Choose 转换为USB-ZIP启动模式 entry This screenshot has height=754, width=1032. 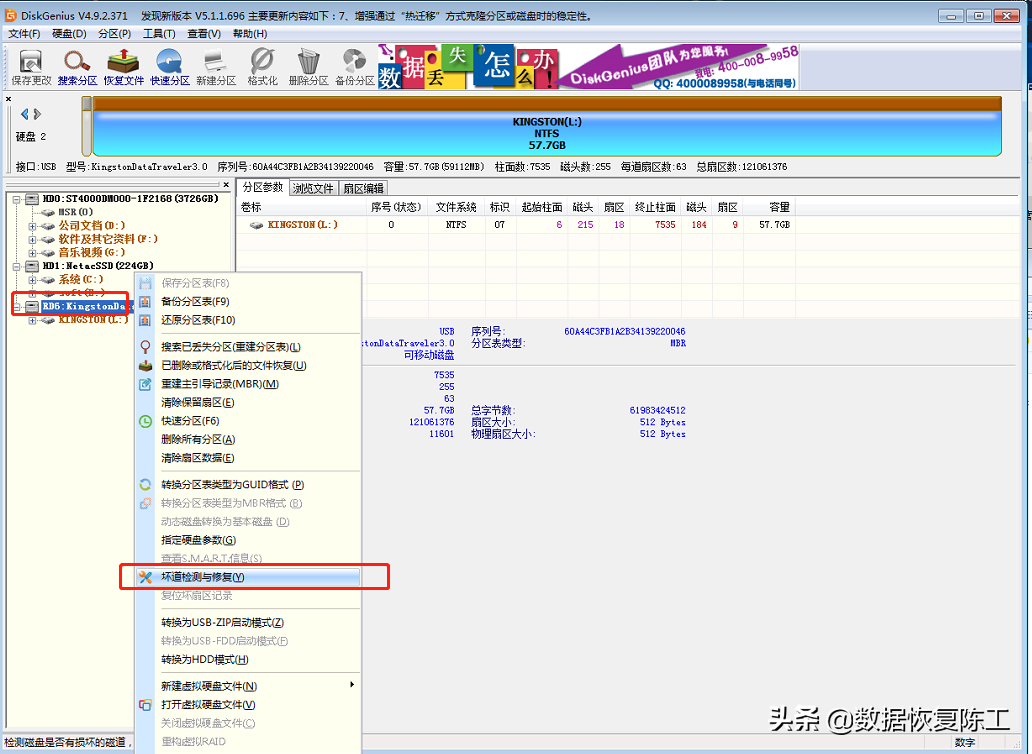[249, 622]
